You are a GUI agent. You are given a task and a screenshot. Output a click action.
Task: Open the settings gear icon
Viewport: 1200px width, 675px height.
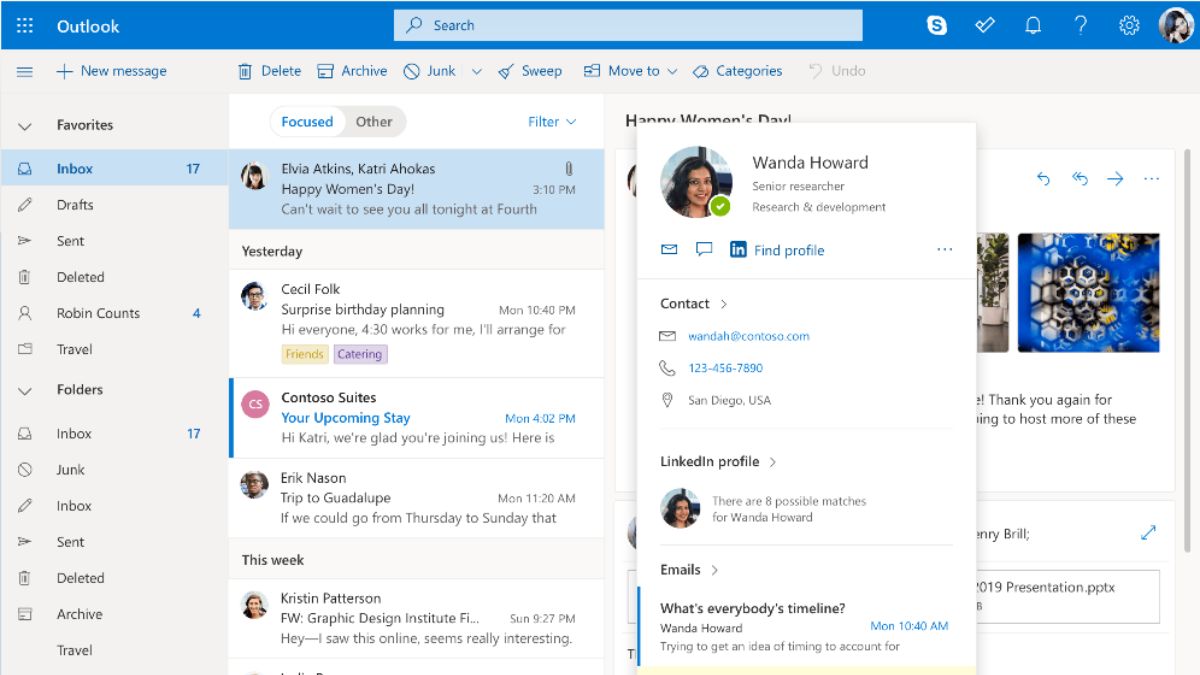pyautogui.click(x=1129, y=26)
